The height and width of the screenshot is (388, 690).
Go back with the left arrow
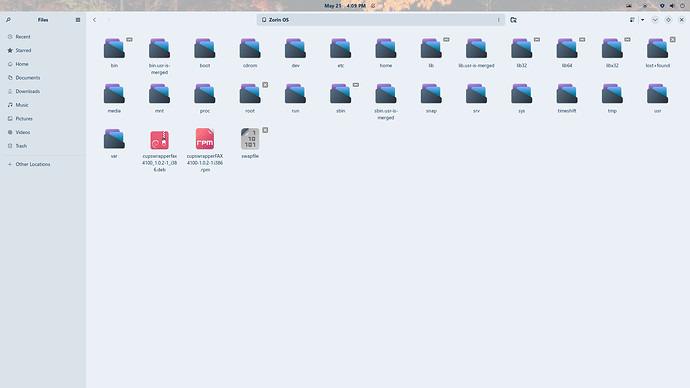(95, 20)
